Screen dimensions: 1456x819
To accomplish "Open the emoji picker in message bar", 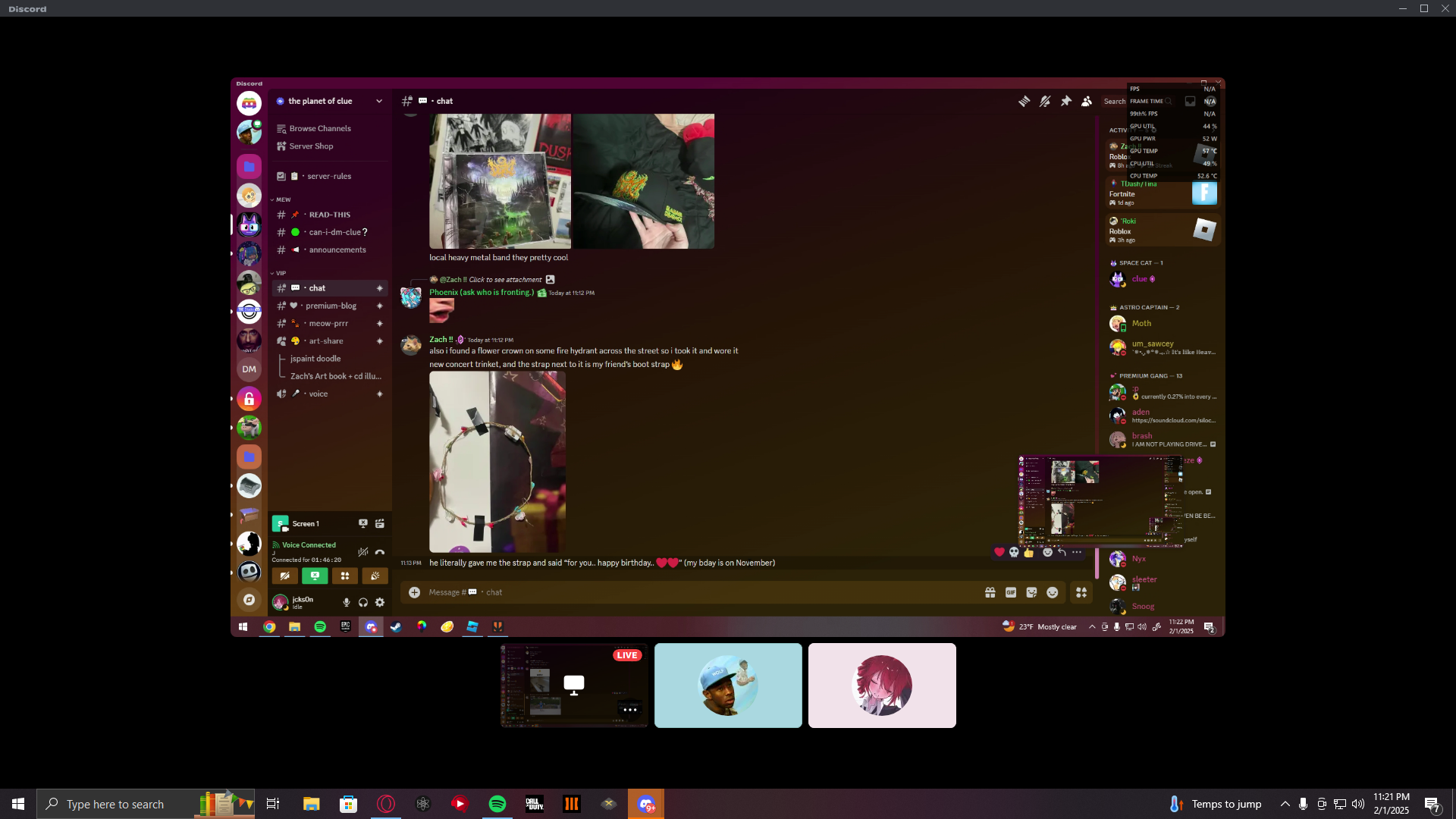I will click(1053, 592).
